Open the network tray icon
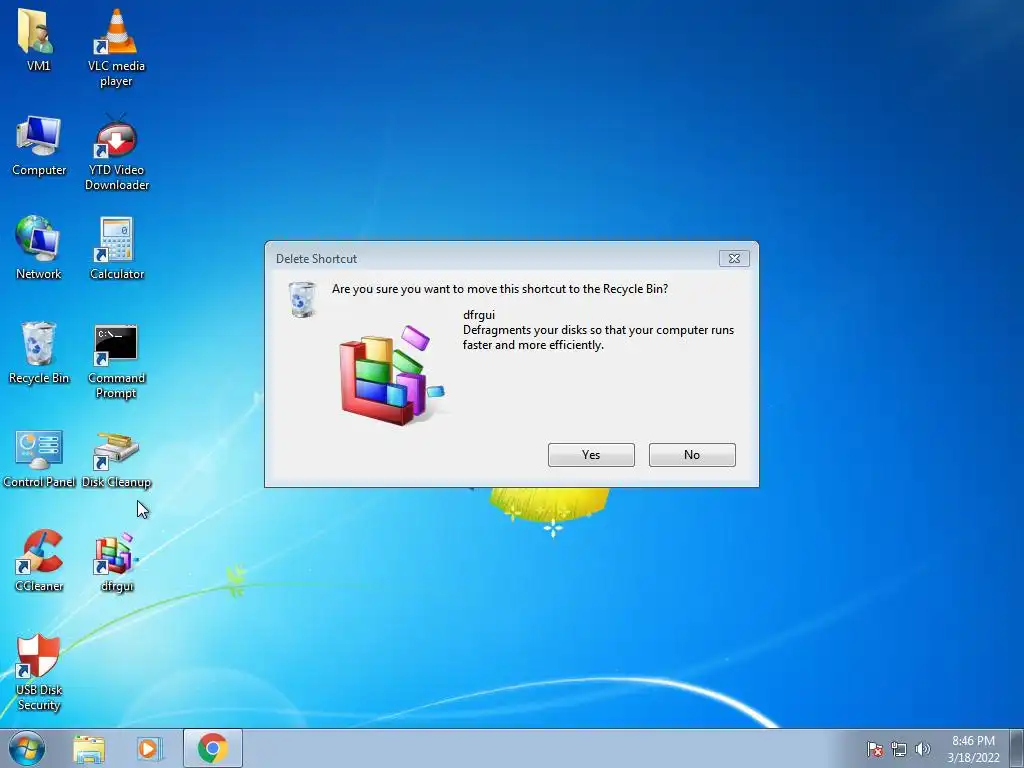 tap(899, 749)
